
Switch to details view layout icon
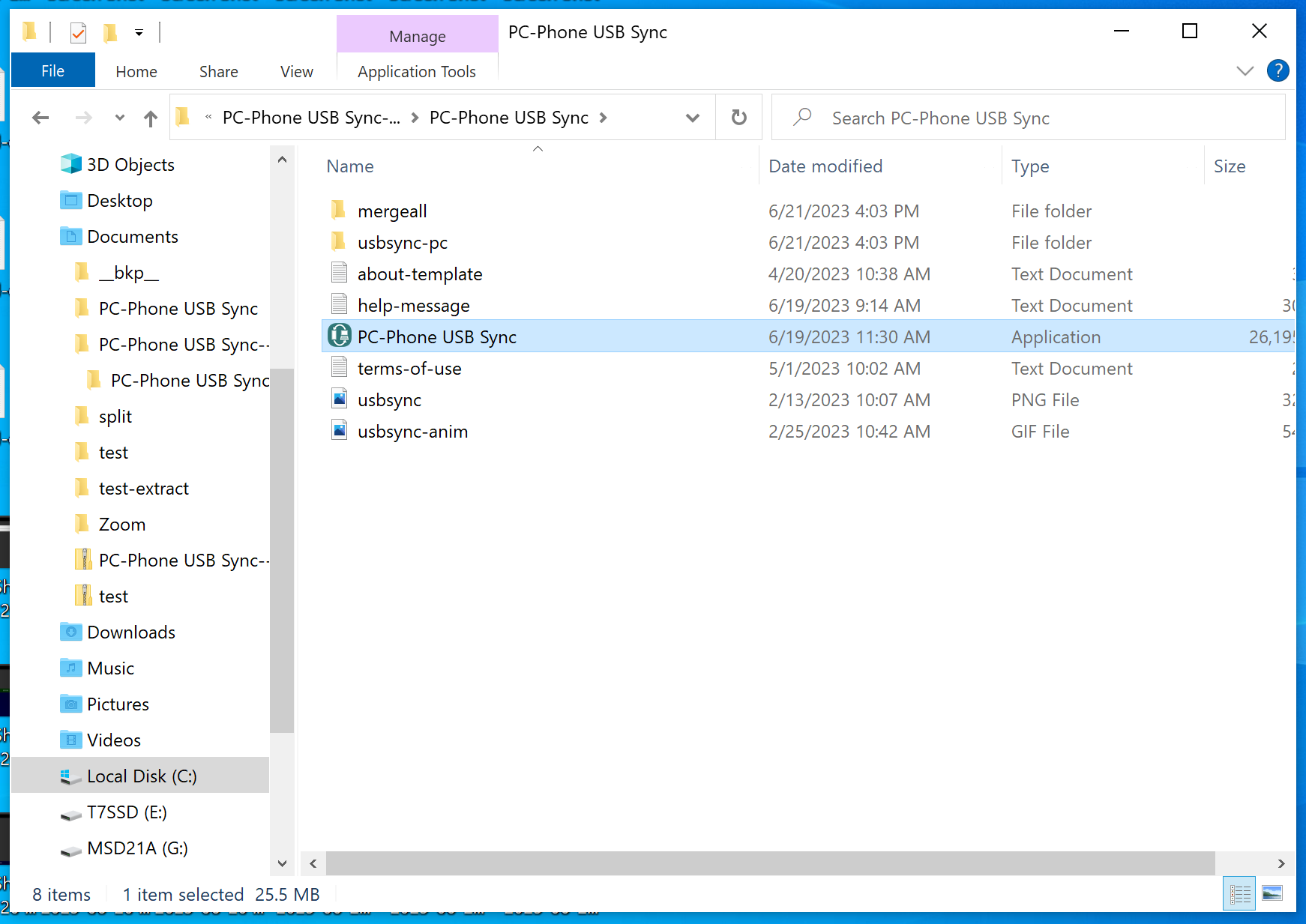[x=1240, y=893]
